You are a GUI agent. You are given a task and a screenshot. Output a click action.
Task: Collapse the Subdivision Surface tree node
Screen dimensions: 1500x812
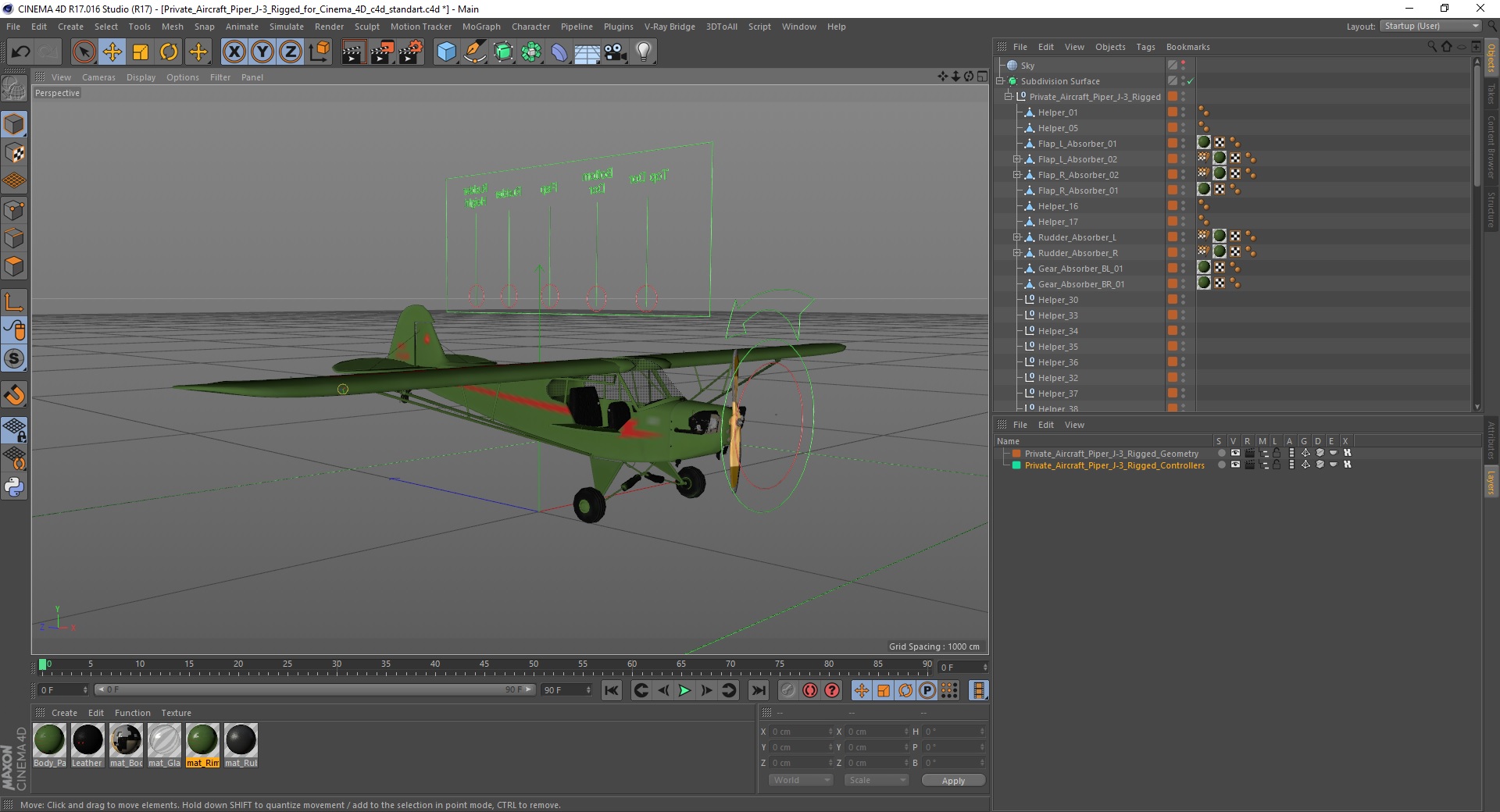1000,80
